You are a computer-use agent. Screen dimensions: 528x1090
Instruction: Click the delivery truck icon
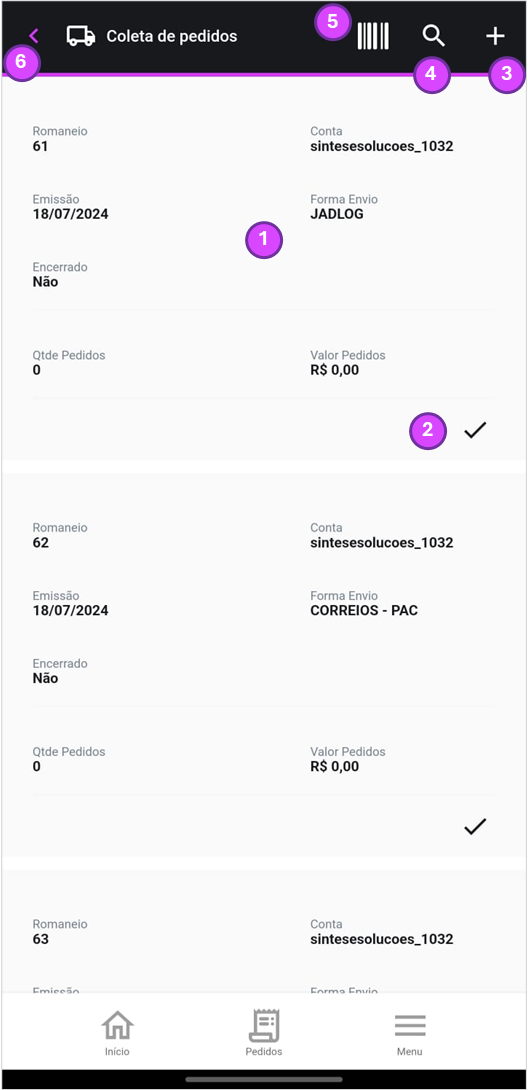(x=81, y=36)
